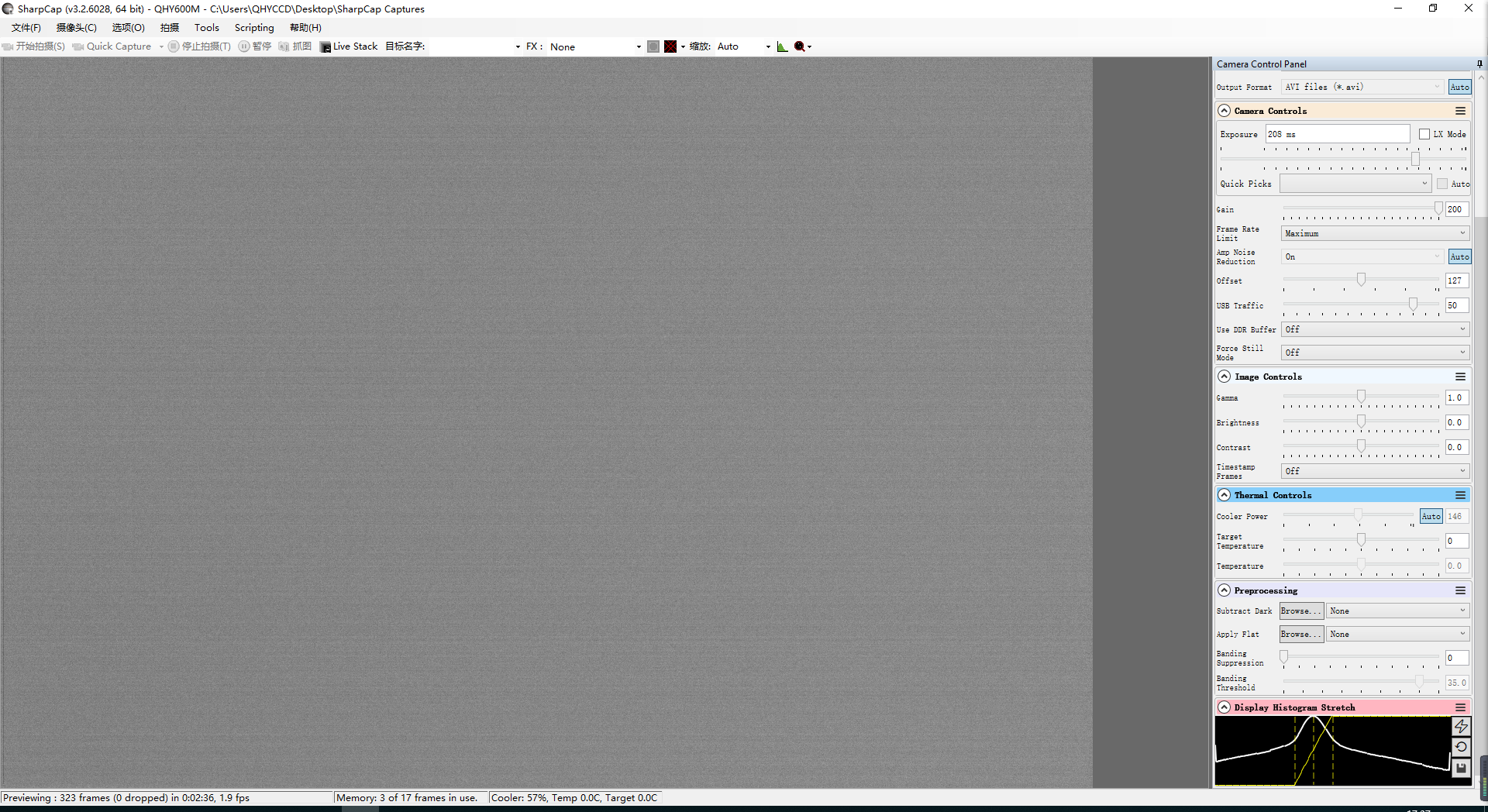Viewport: 1488px width, 812px height.
Task: Open the 拍摄 menu
Action: point(170,28)
